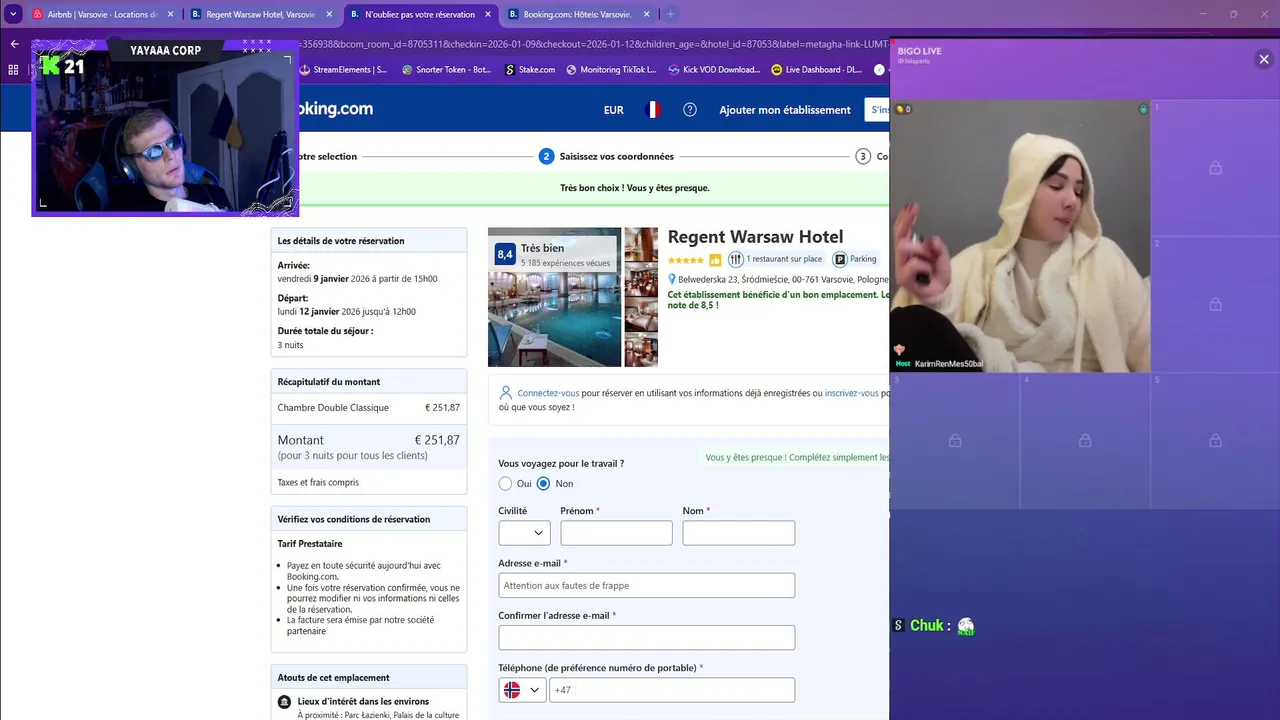Click the Taxes et frais compris text
This screenshot has width=1280, height=720.
[318, 483]
